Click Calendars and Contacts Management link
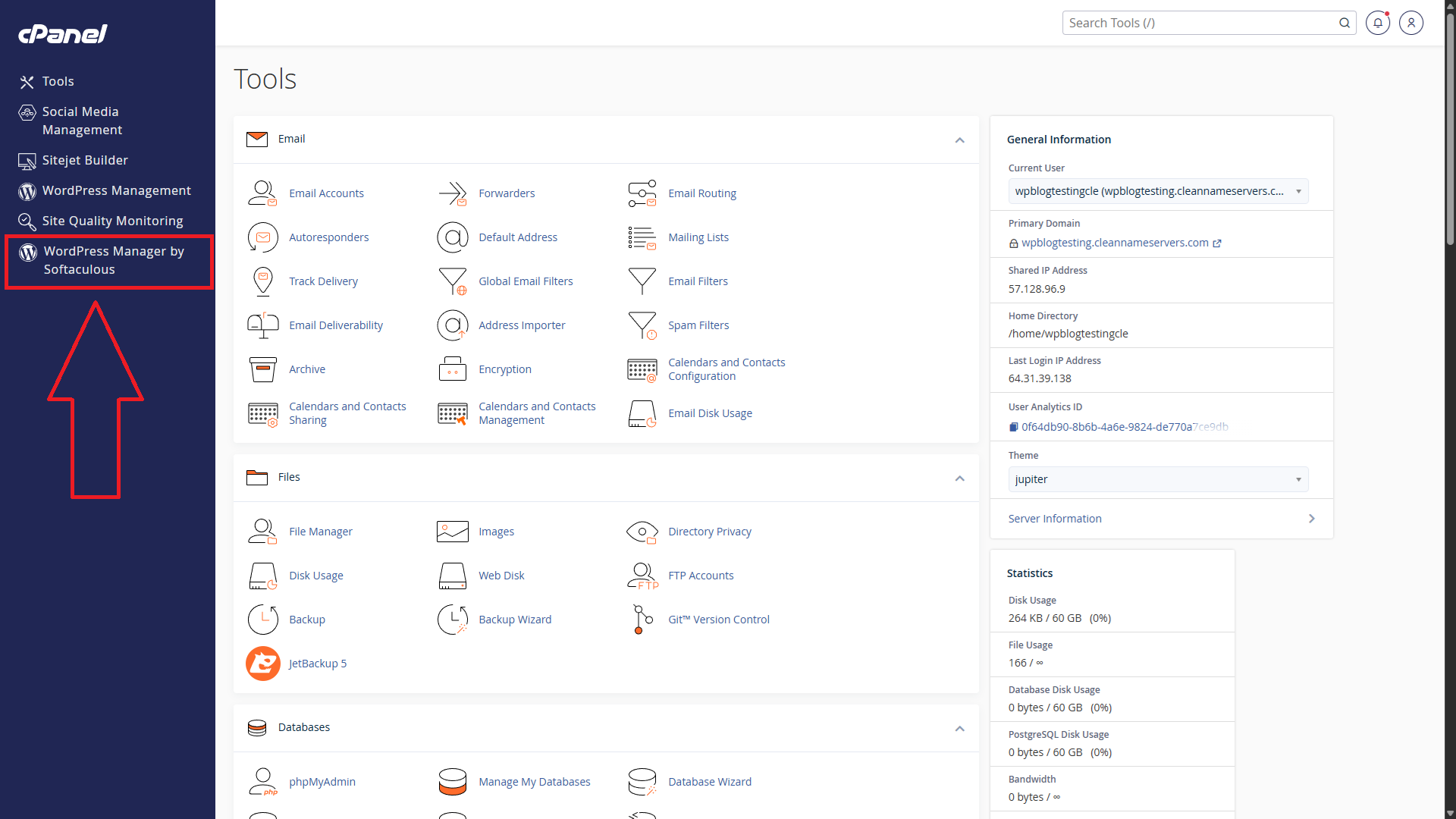Image resolution: width=1456 pixels, height=819 pixels. [537, 413]
